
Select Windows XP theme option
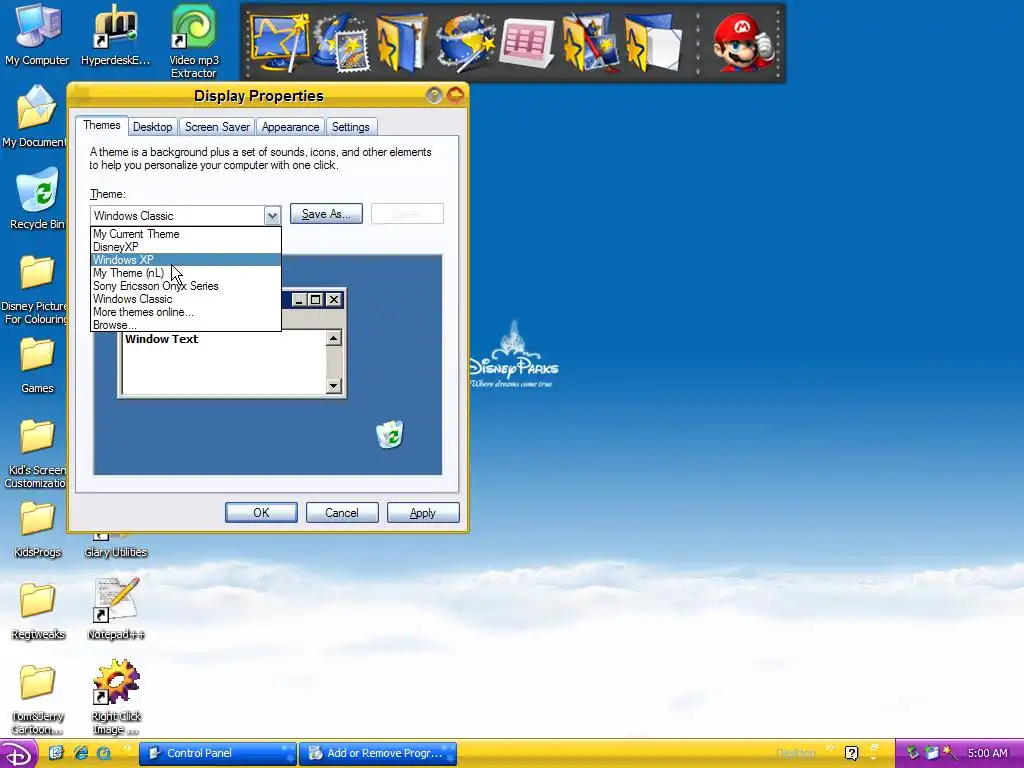pyautogui.click(x=186, y=260)
